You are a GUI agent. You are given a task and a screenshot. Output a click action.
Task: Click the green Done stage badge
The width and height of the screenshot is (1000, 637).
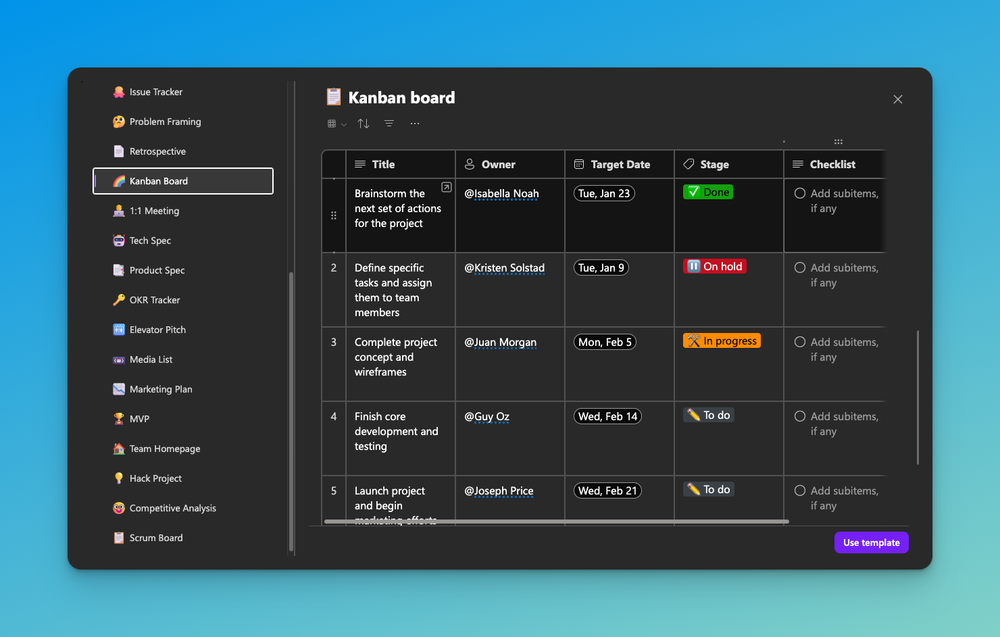click(707, 191)
